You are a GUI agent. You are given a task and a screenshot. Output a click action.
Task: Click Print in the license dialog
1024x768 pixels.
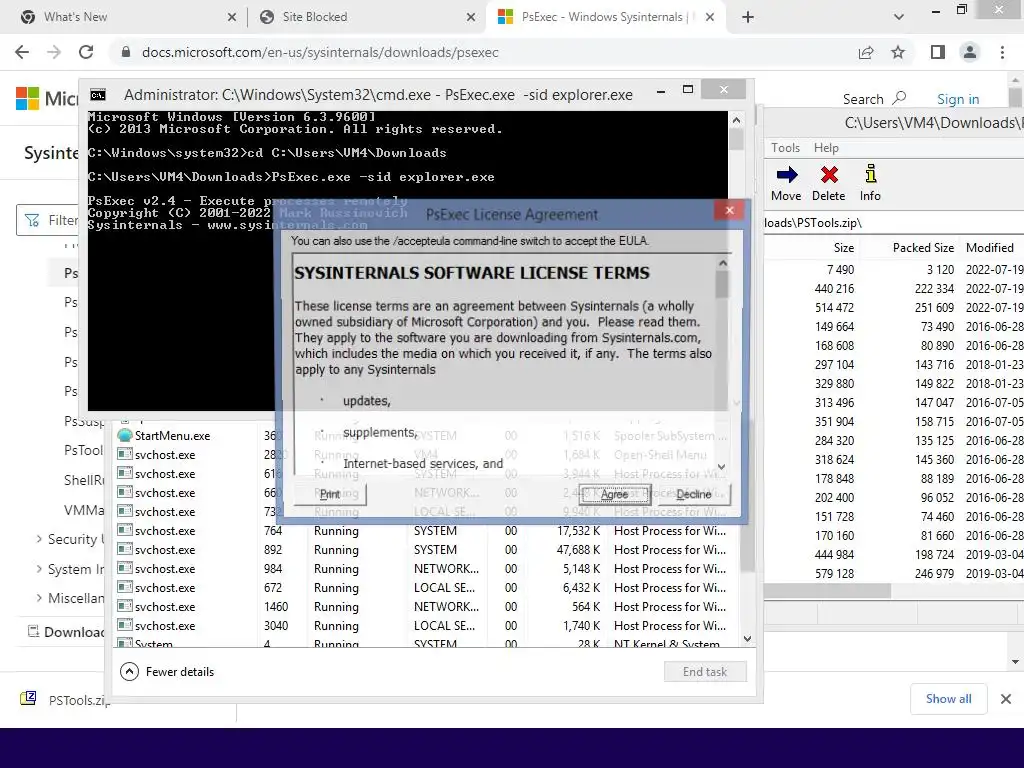[x=330, y=494]
